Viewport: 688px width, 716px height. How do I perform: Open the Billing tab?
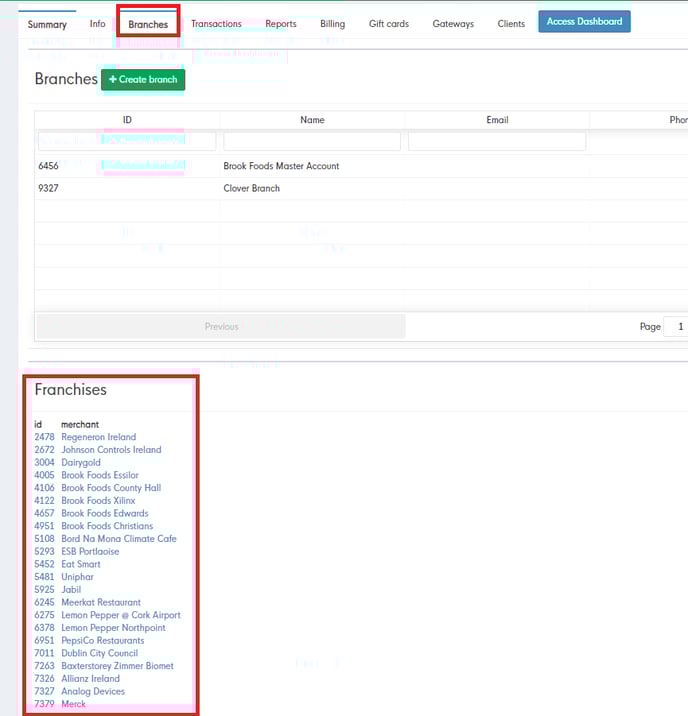(332, 24)
